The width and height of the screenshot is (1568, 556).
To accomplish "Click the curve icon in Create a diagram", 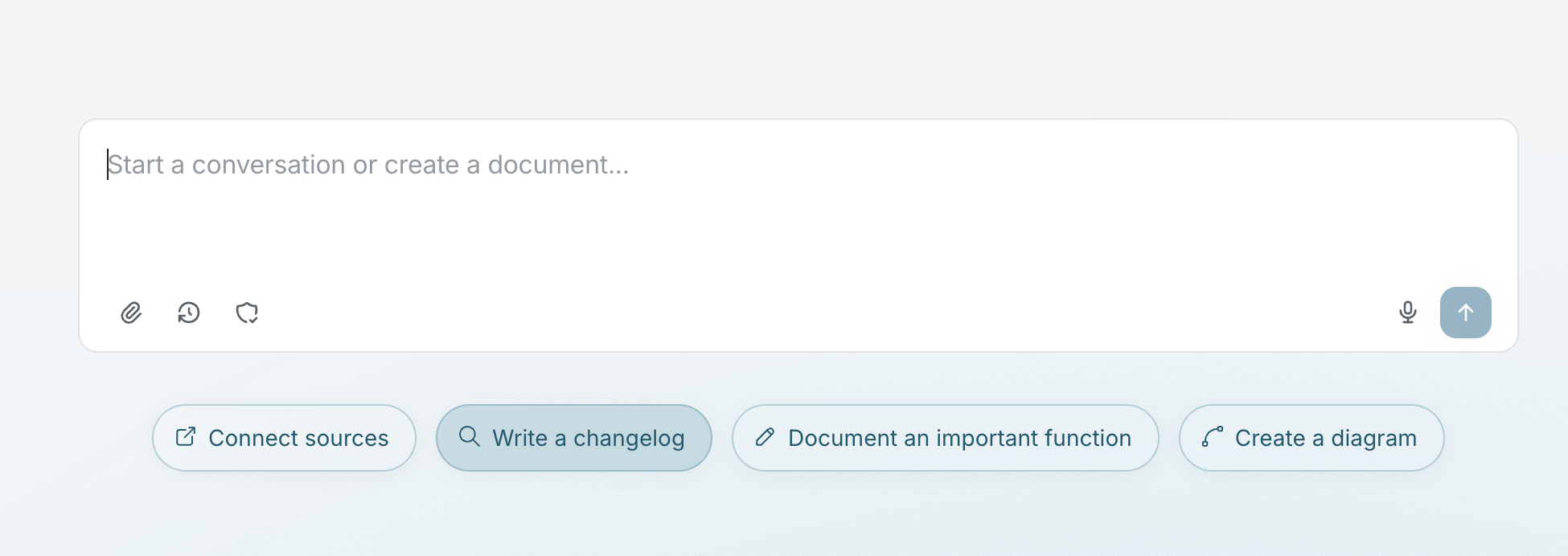I will [1212, 437].
